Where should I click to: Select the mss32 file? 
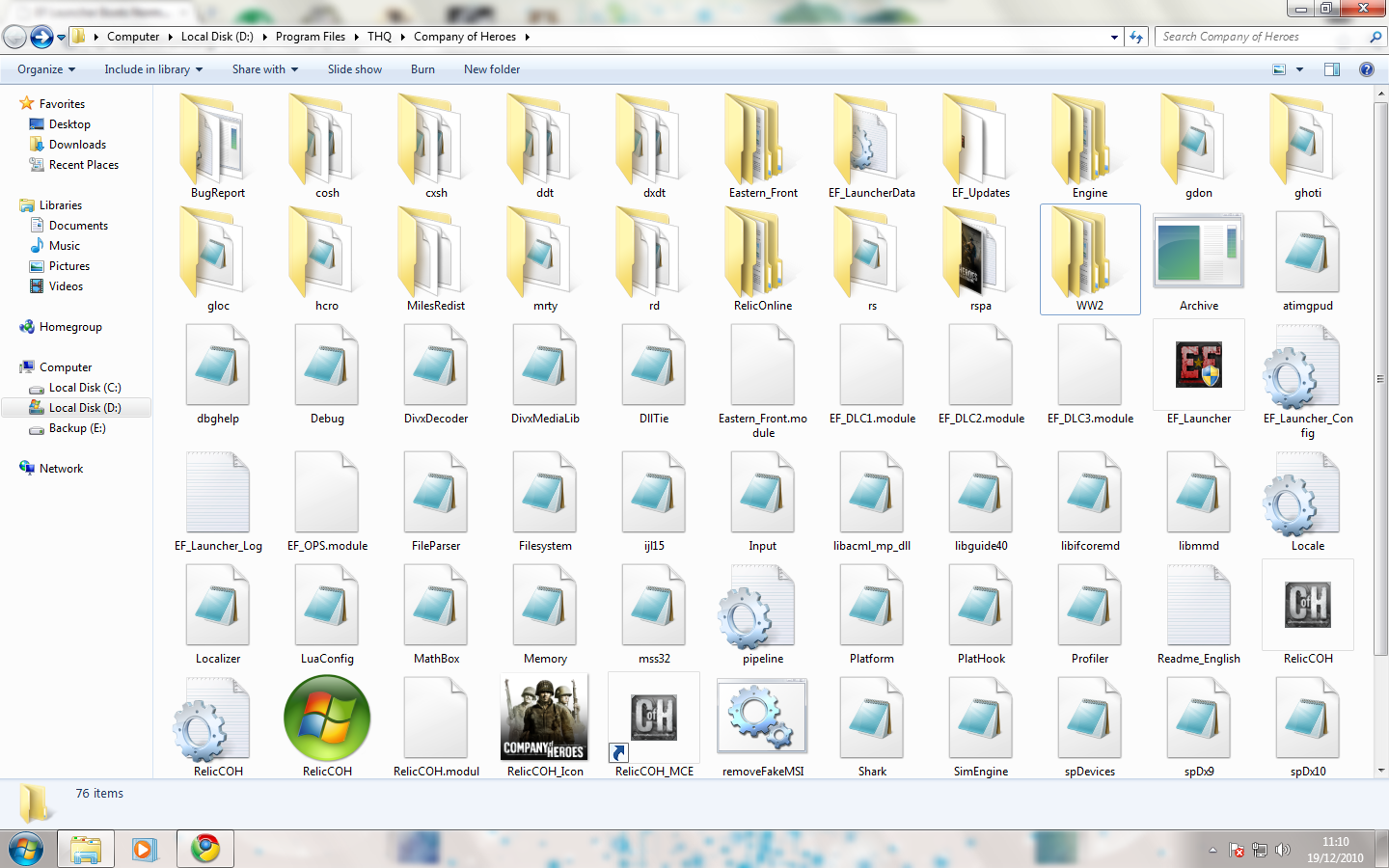click(654, 612)
